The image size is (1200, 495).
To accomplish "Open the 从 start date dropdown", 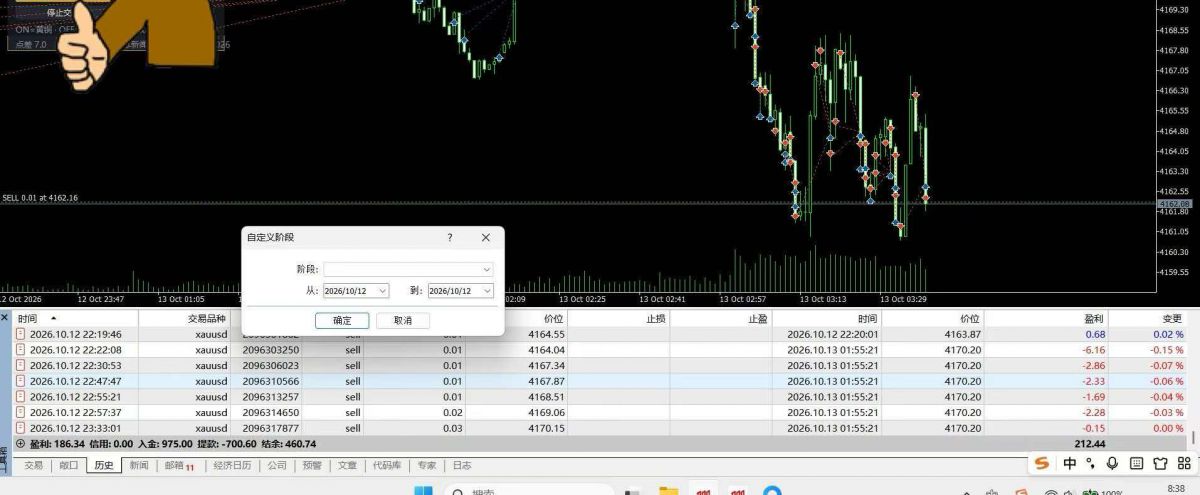I will pyautogui.click(x=356, y=291).
